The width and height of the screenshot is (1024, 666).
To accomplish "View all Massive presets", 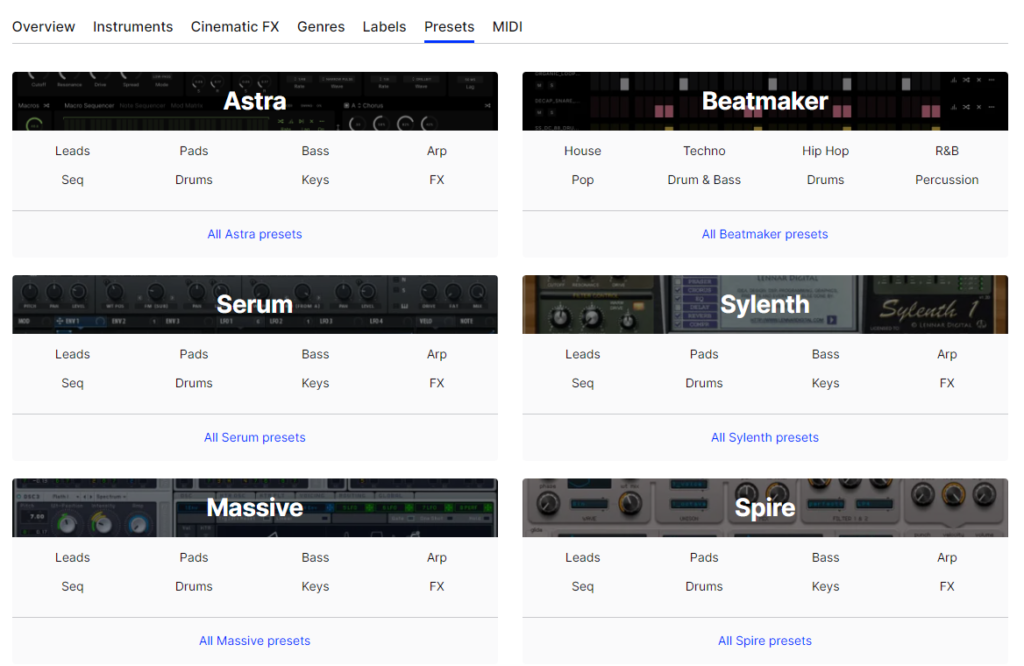I will coord(254,640).
